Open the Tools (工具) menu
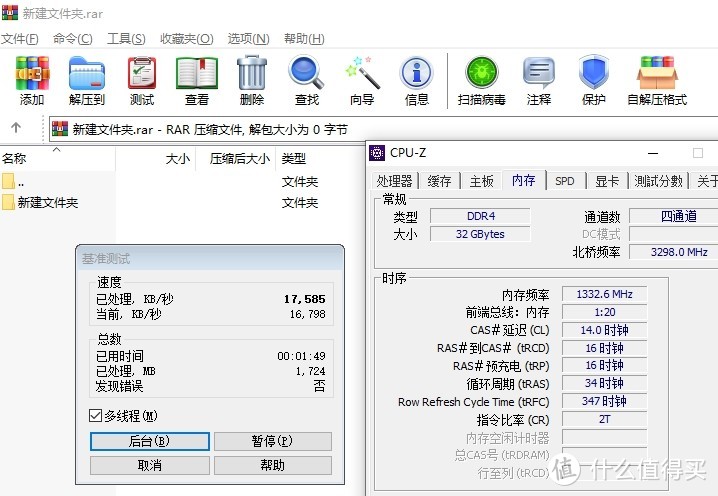Image resolution: width=718 pixels, height=496 pixels. pyautogui.click(x=126, y=39)
